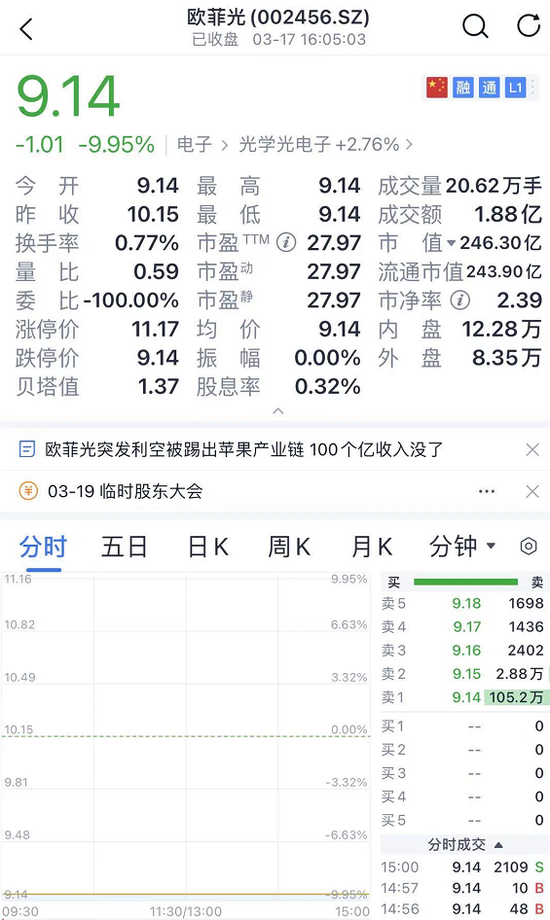Tap the 内盘 12.28万 value
Image resolution: width=550 pixels, height=920 pixels.
tap(501, 329)
